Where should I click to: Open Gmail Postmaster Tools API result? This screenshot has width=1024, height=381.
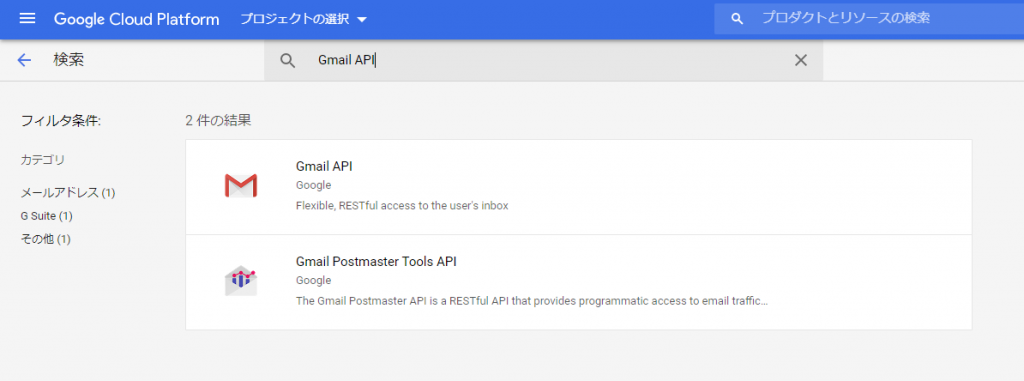[376, 261]
